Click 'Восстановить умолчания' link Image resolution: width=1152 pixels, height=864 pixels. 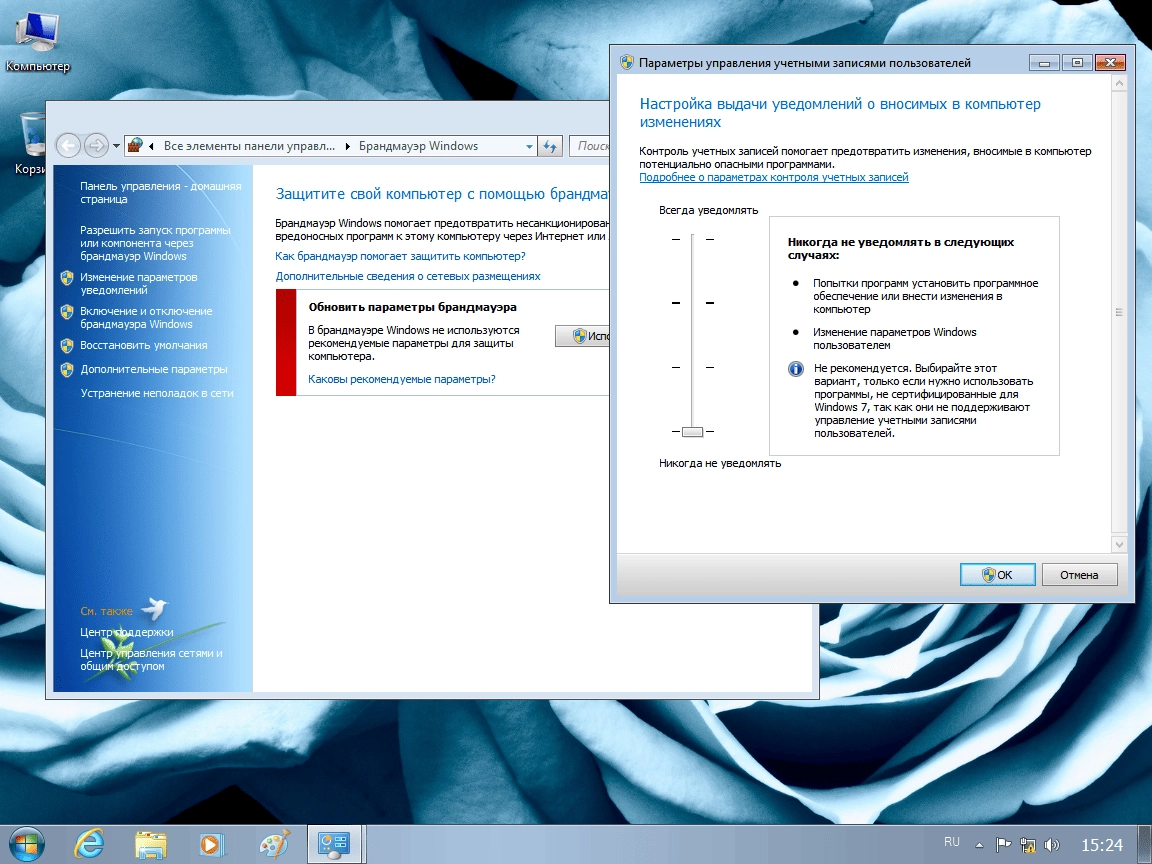tap(143, 345)
